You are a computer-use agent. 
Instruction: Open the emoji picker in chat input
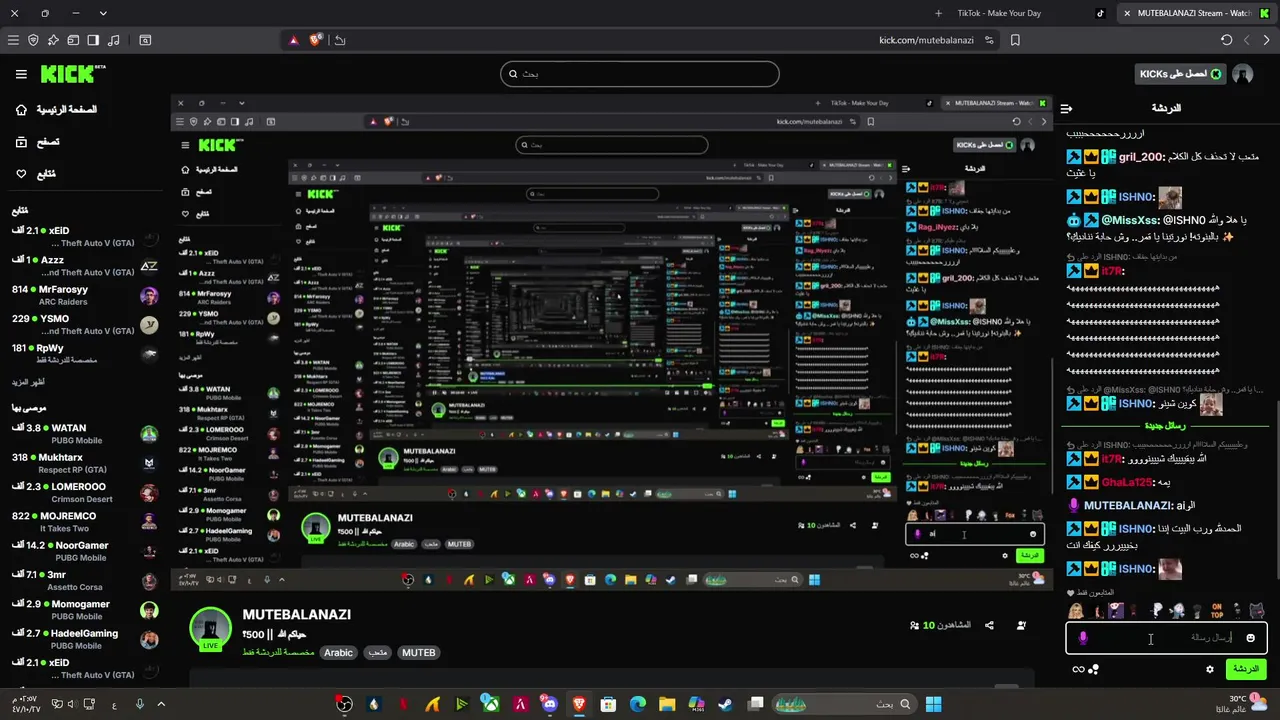coord(1250,638)
